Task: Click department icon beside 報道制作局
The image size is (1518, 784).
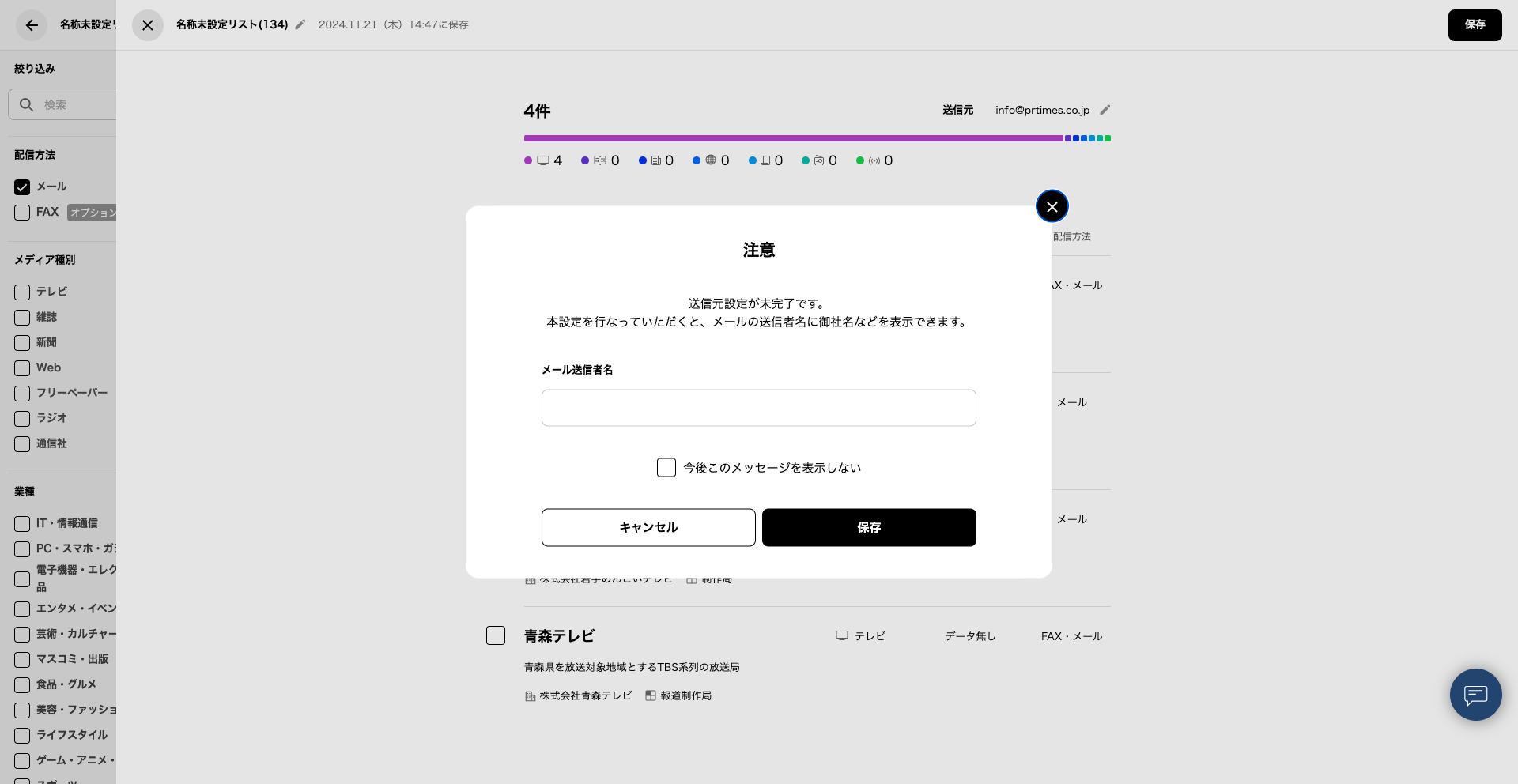Action: [651, 695]
